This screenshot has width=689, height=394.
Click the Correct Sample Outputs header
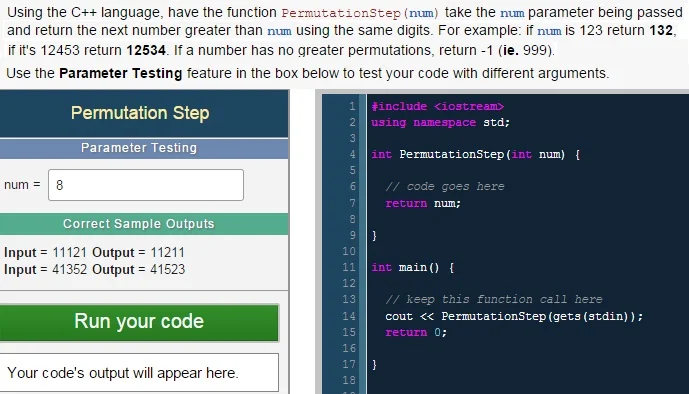pyautogui.click(x=139, y=224)
